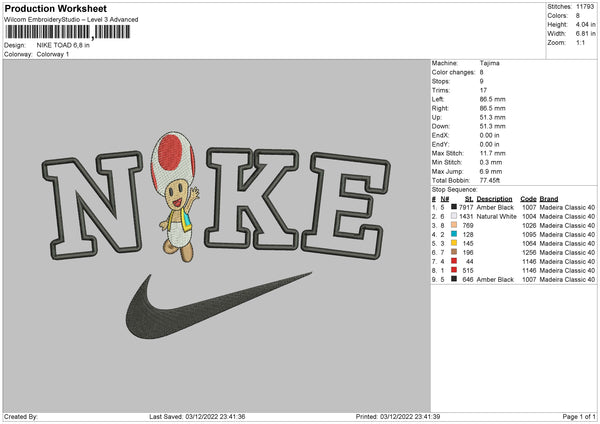Select the teal swatch in stop row 128
Screen dimensions: 600x424
(x=454, y=234)
